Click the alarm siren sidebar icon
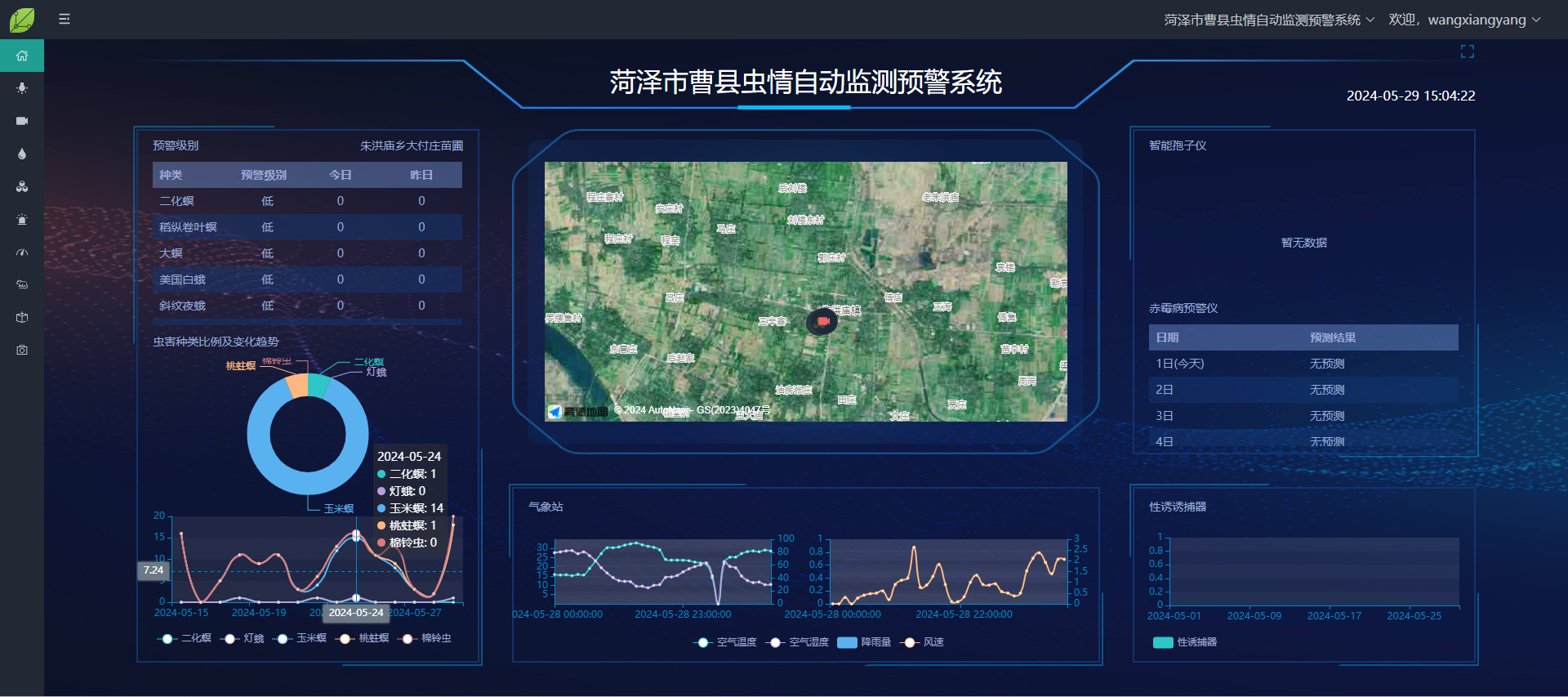This screenshot has height=697, width=1568. [22, 220]
